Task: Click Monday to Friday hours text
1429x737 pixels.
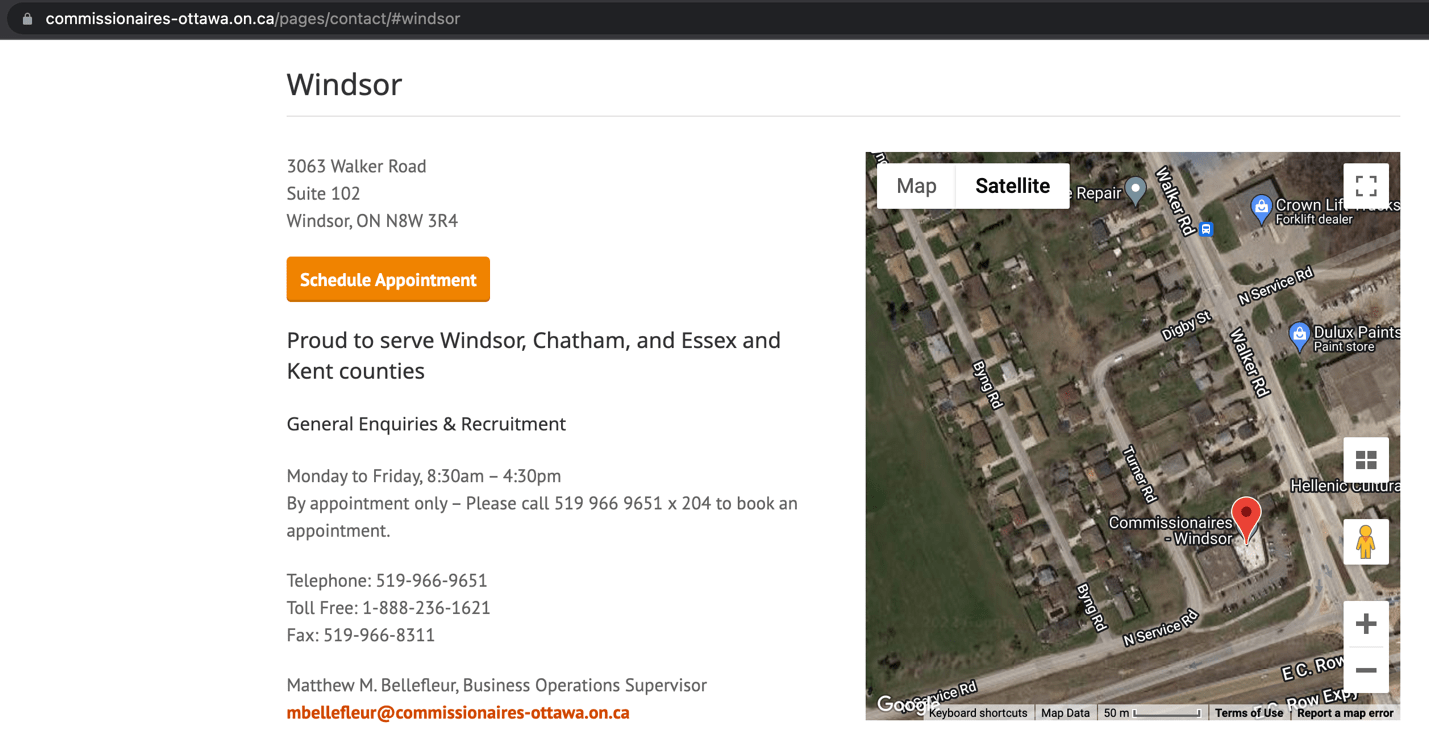Action: coord(424,476)
